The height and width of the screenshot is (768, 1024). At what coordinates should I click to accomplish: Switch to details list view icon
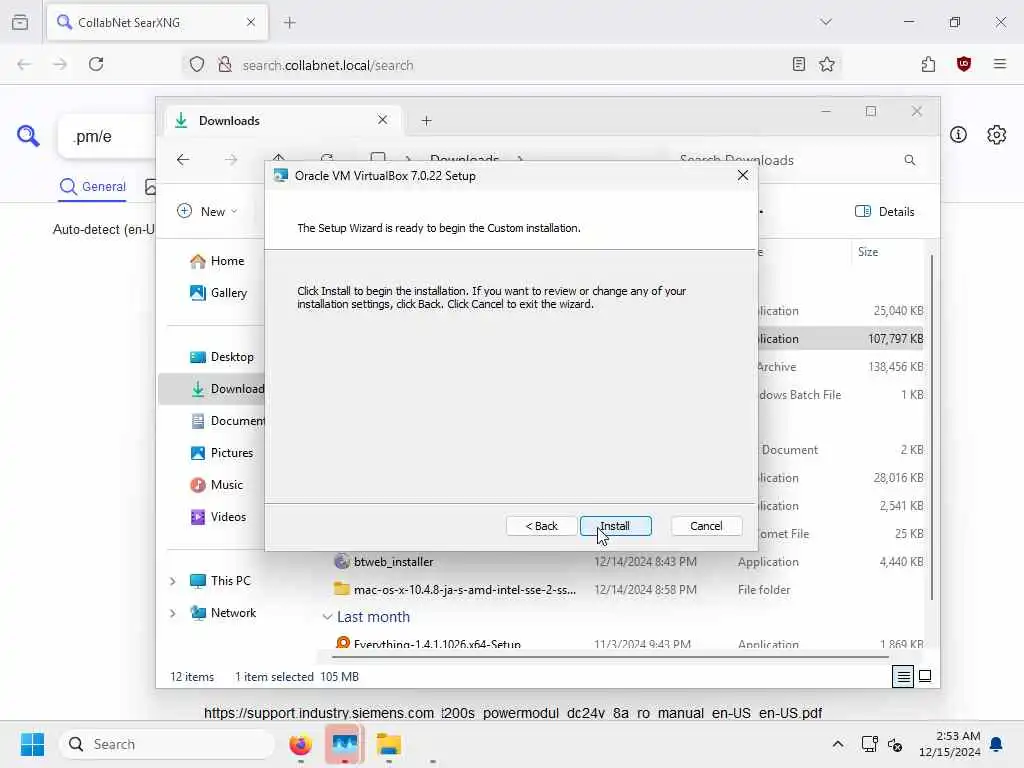coord(903,677)
